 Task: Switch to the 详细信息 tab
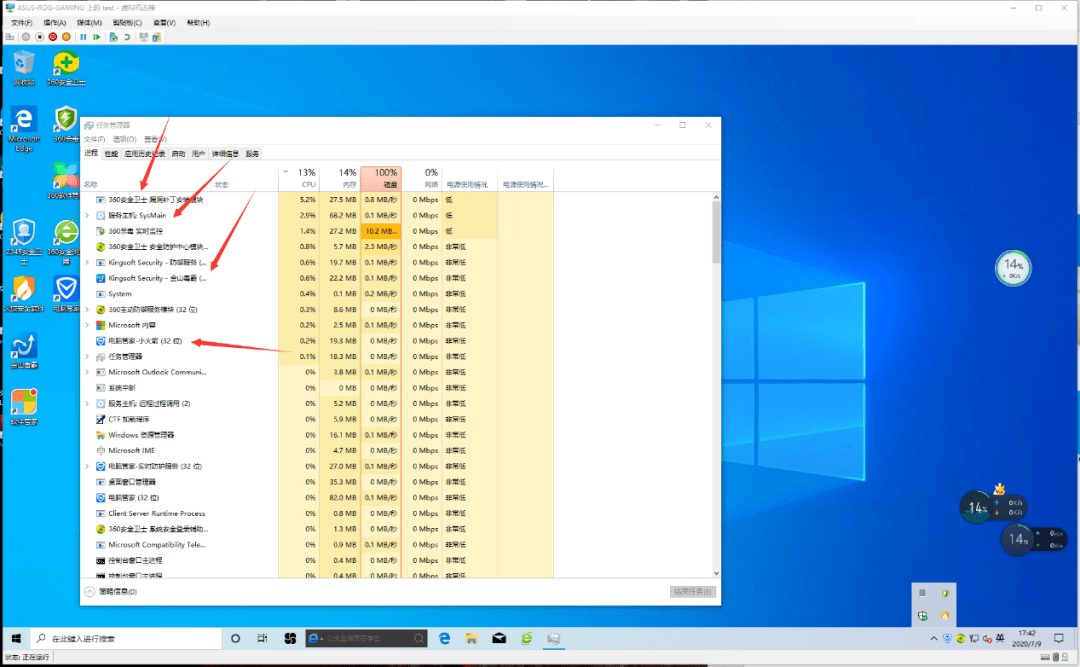point(225,154)
